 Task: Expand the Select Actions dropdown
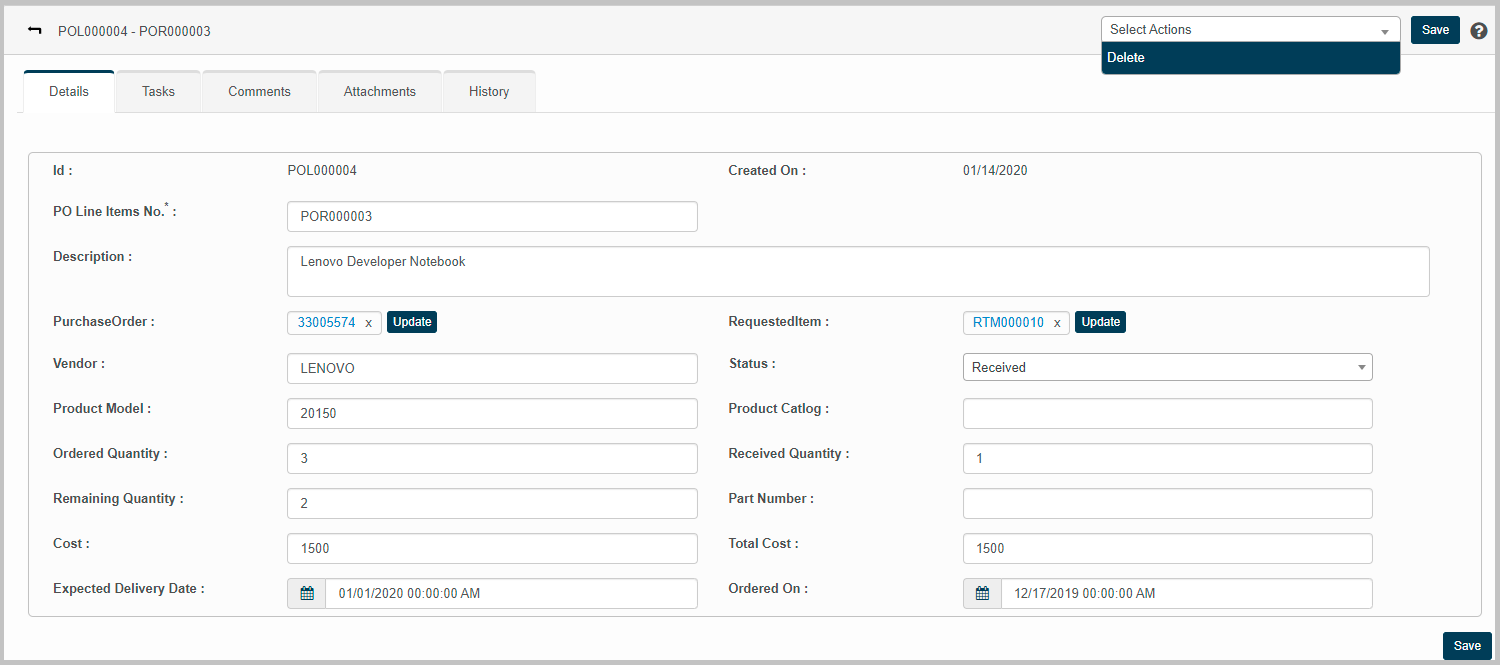tap(1250, 30)
